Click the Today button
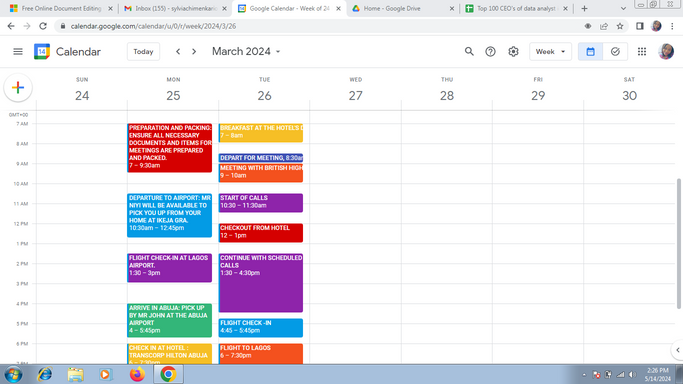The width and height of the screenshot is (683, 384). (x=143, y=51)
